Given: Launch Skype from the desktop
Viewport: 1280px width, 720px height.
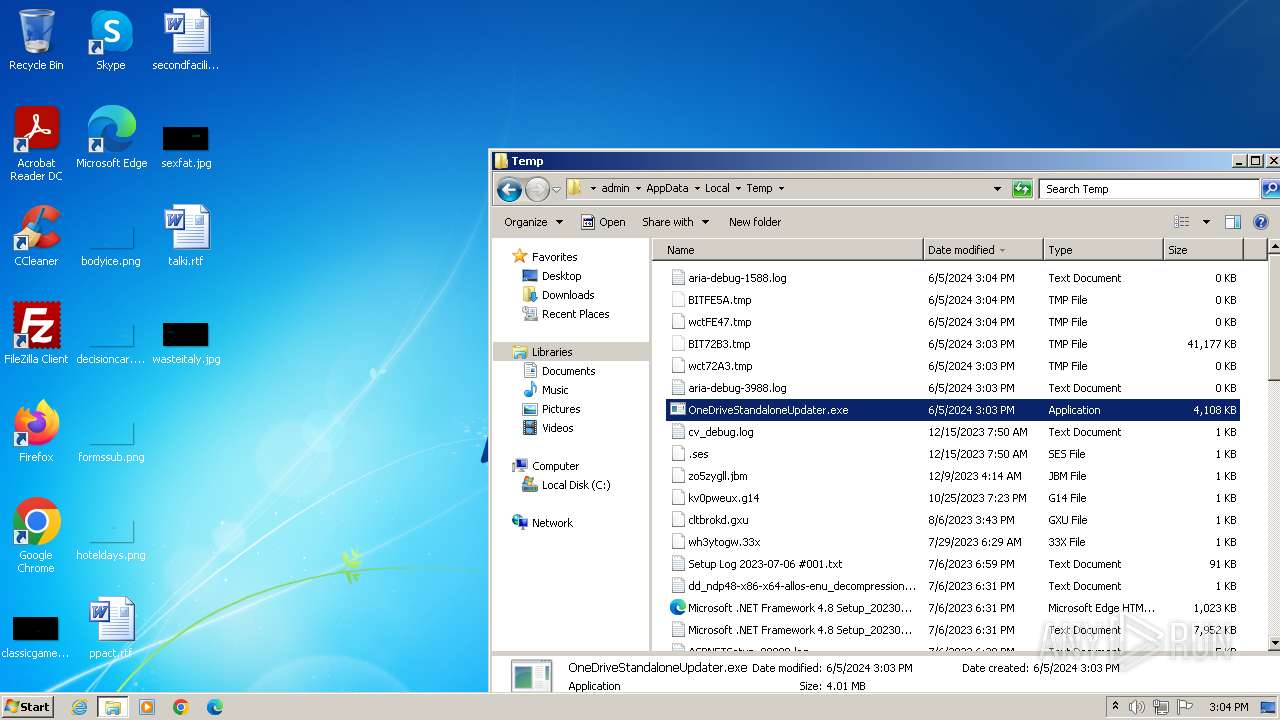Looking at the screenshot, I should (x=111, y=40).
